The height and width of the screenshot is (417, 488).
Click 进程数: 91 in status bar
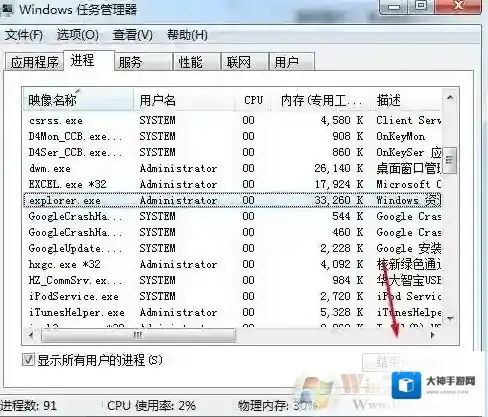tap(29, 406)
